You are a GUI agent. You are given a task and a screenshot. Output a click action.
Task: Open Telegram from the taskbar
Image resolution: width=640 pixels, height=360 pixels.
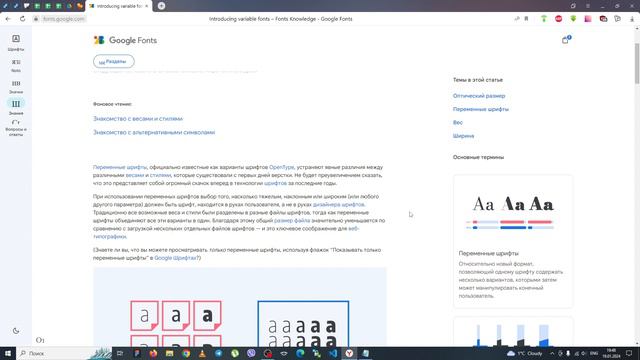219,353
